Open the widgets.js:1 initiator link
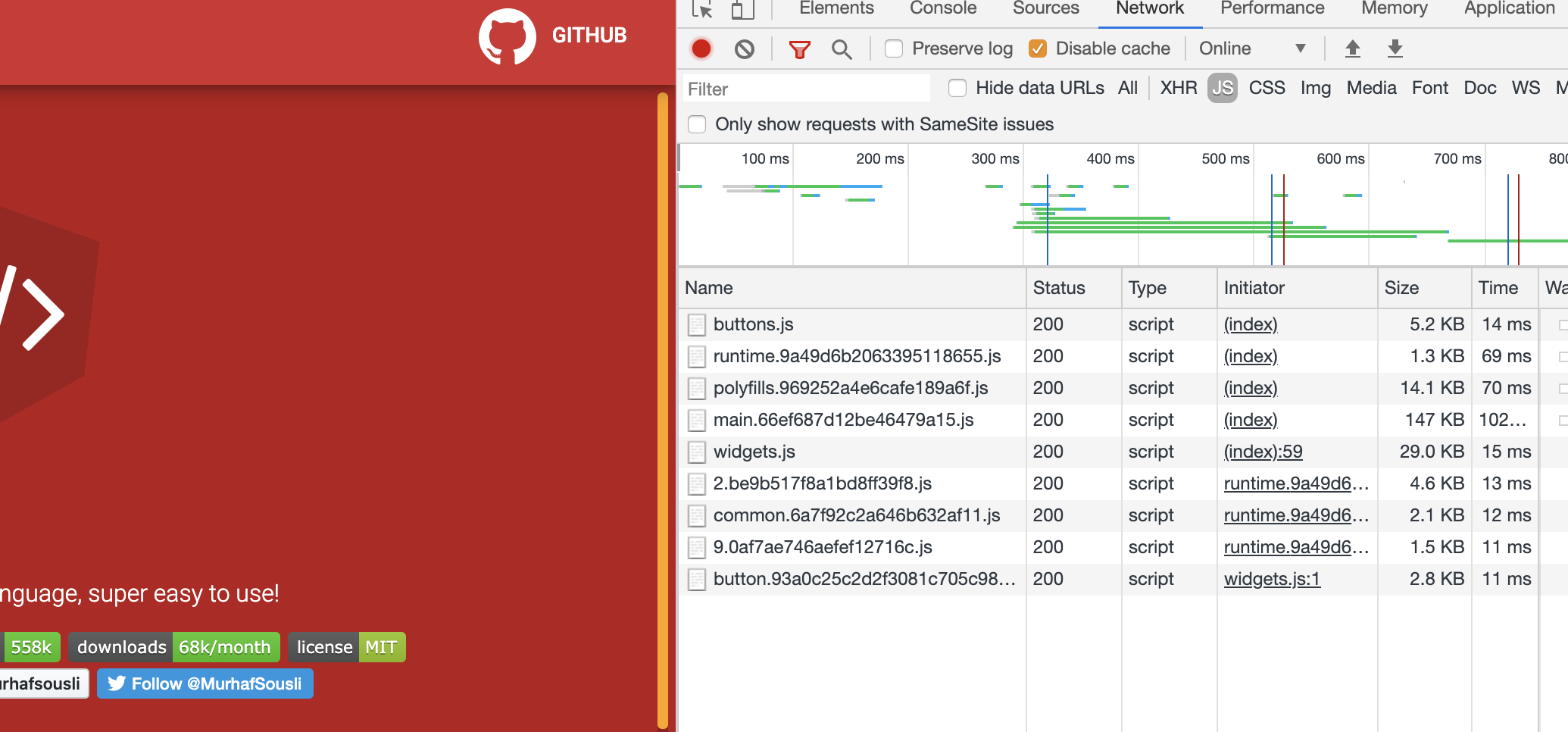Image resolution: width=1568 pixels, height=732 pixels. click(1272, 579)
